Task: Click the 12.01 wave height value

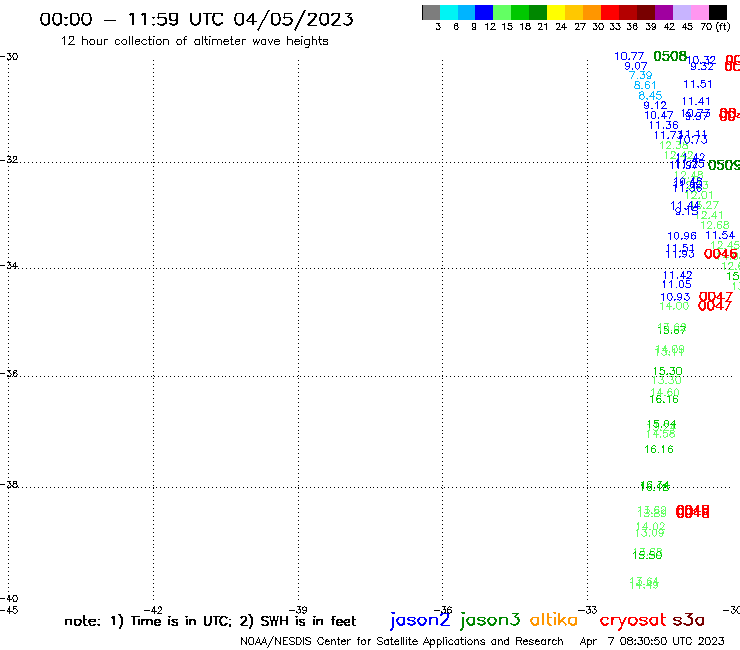Action: (699, 195)
